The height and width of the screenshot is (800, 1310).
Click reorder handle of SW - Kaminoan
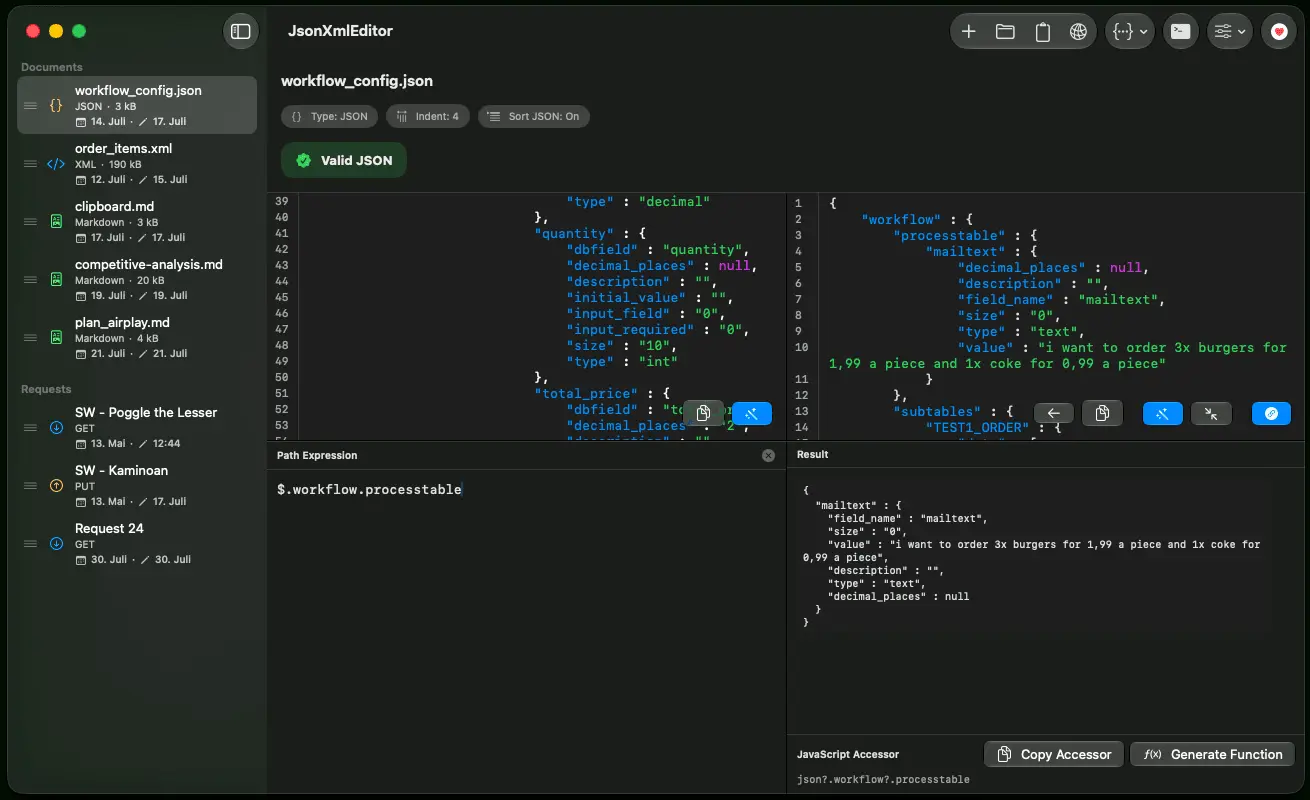[30, 486]
